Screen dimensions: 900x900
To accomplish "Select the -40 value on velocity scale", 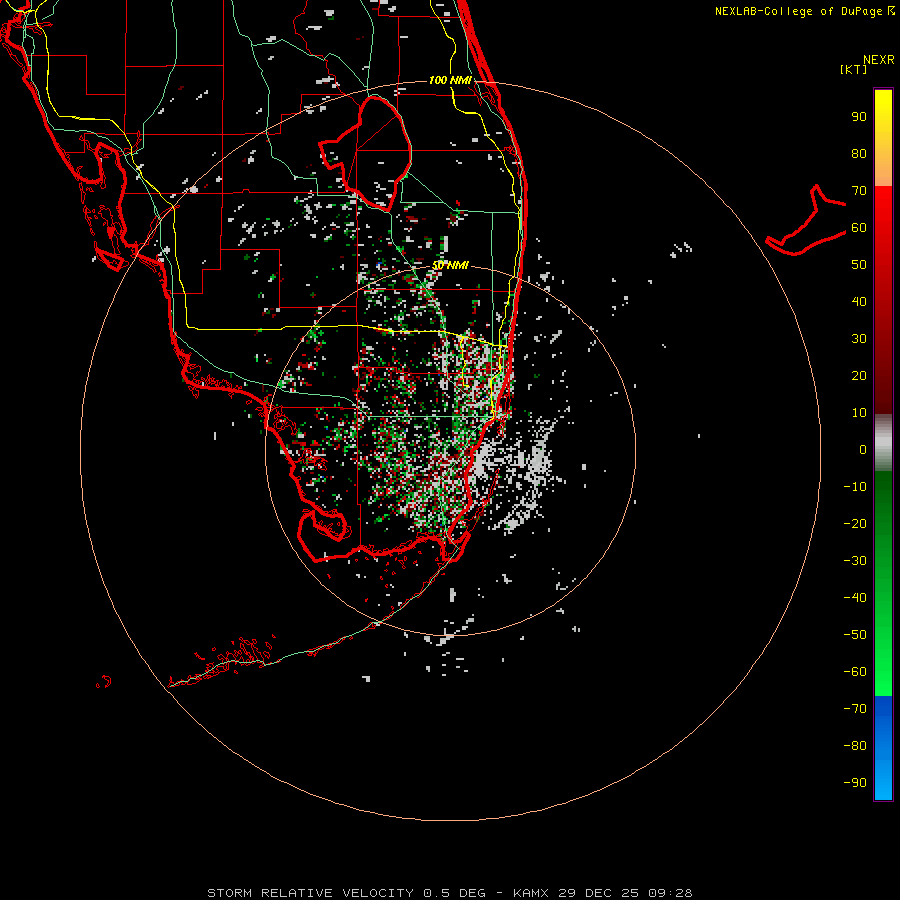I will click(855, 598).
